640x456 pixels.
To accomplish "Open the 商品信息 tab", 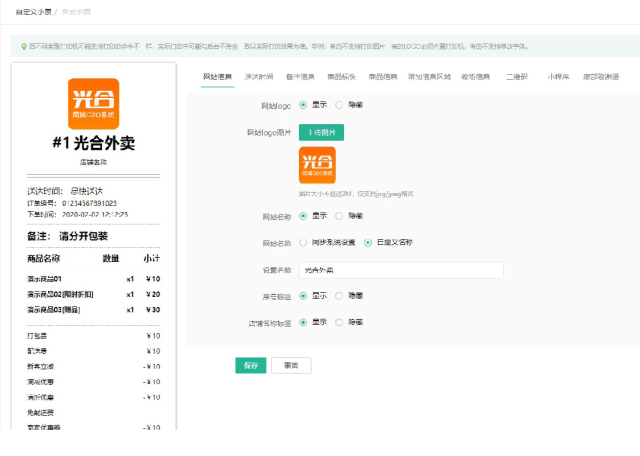I will [383, 77].
